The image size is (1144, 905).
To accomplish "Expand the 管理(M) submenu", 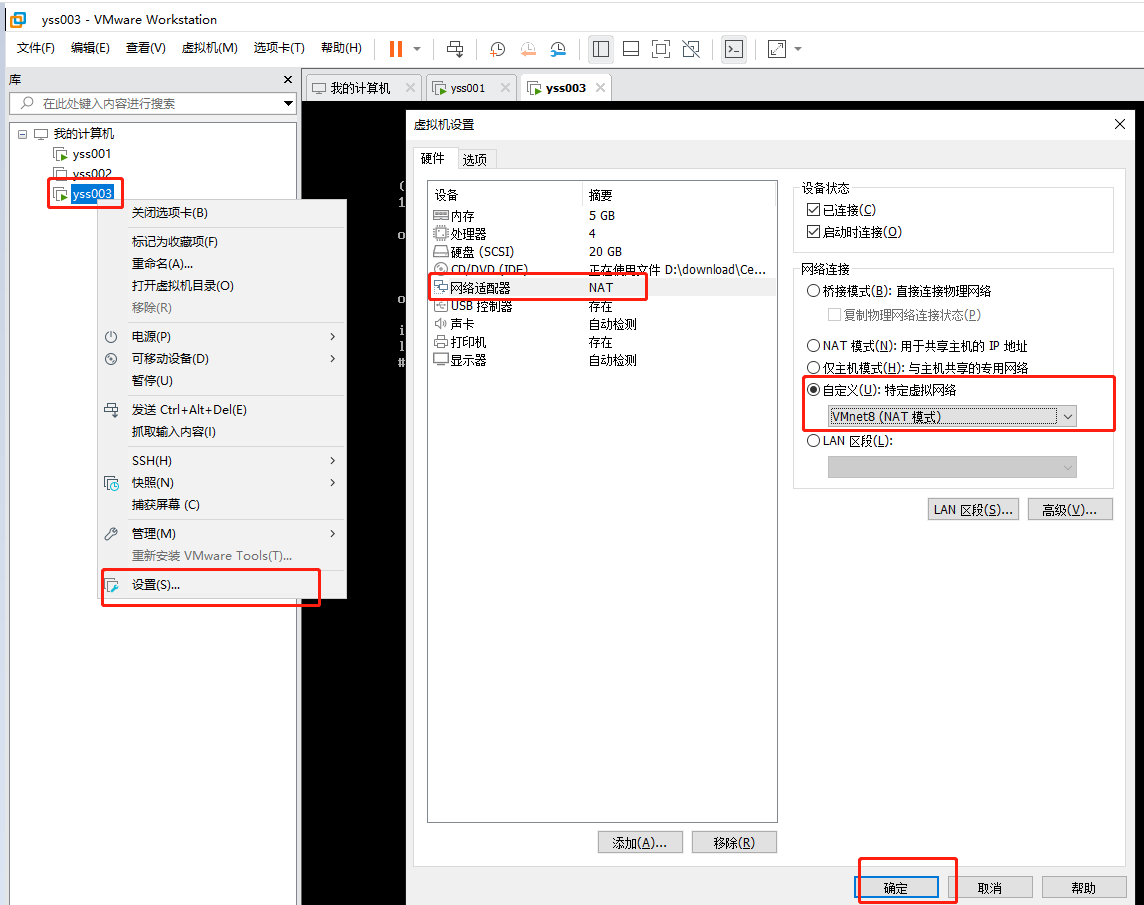I will (222, 534).
